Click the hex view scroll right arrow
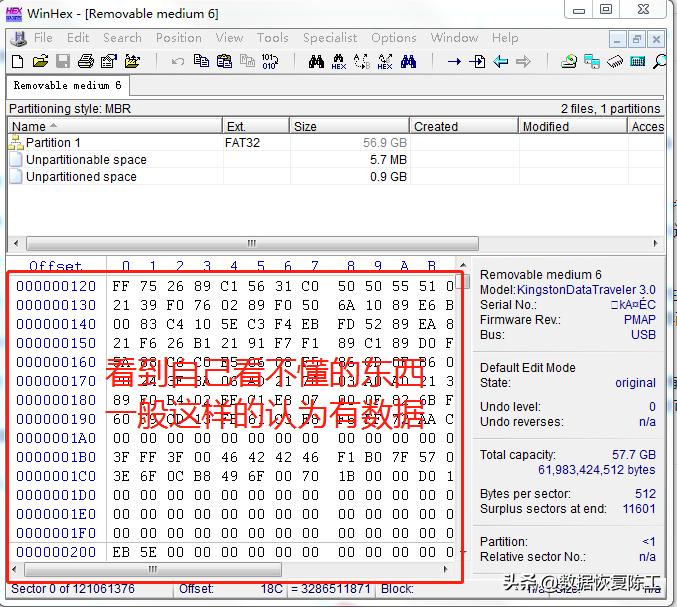This screenshot has height=607, width=677. [x=446, y=569]
